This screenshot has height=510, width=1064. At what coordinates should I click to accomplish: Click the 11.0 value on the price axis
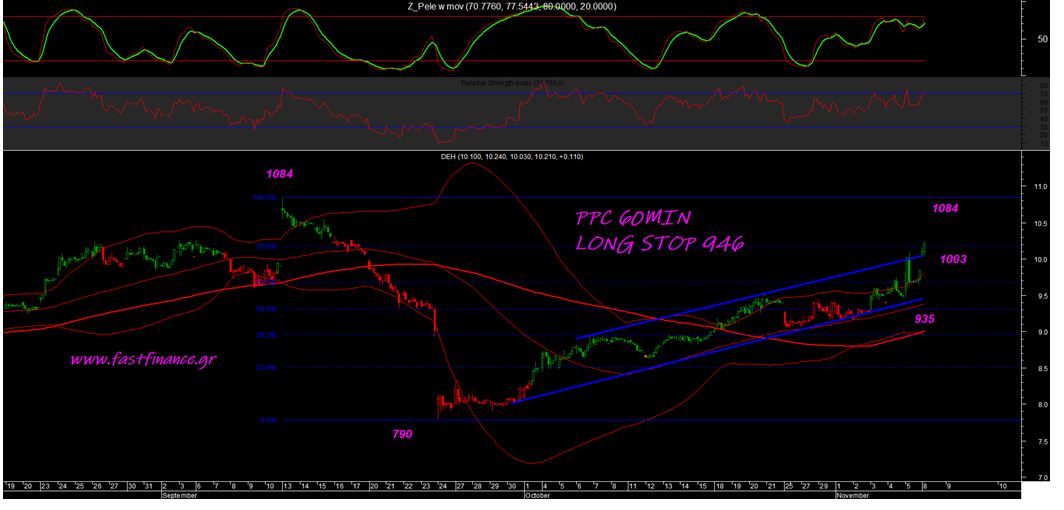pos(1041,187)
